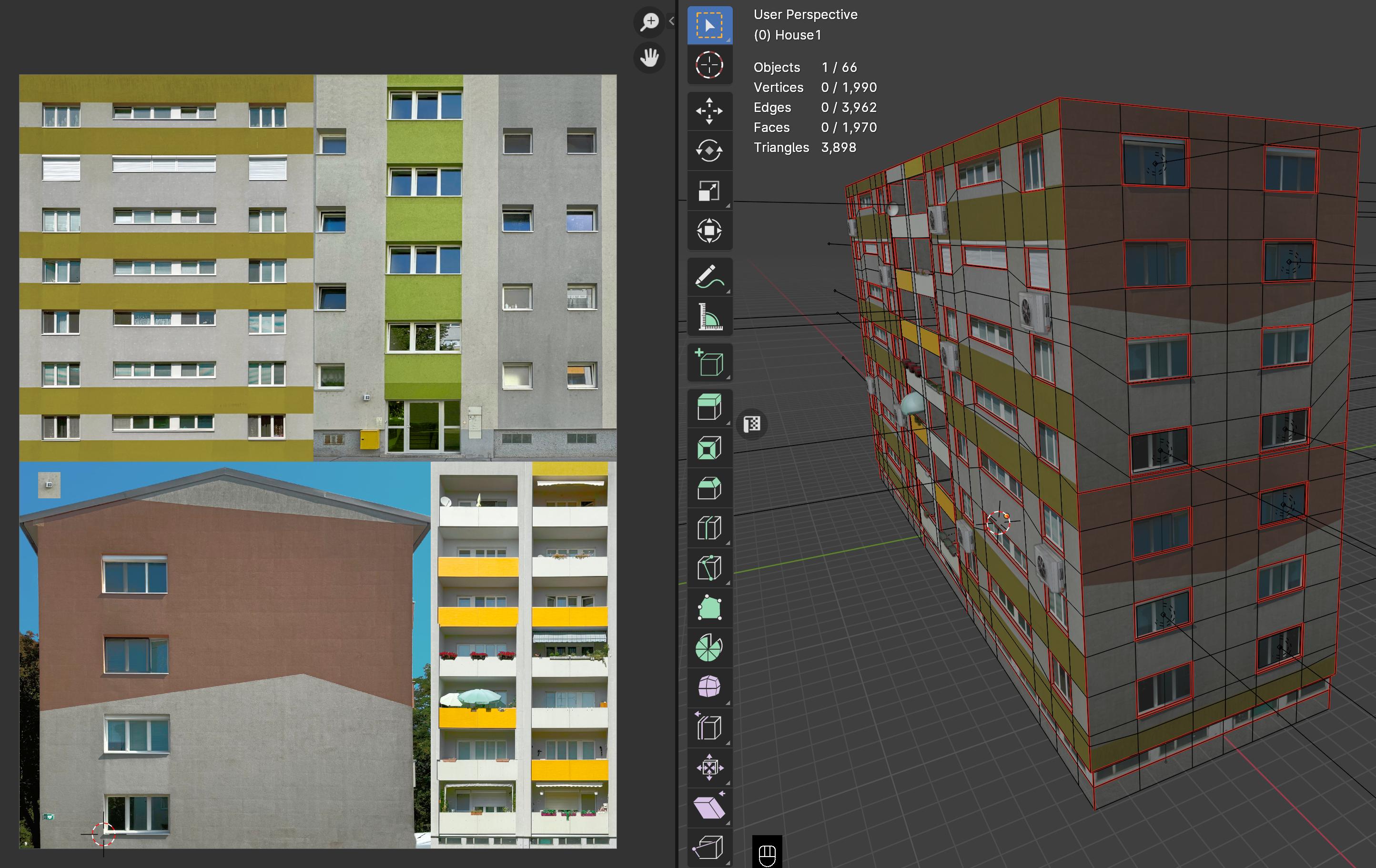This screenshot has width=1376, height=868.
Task: Select the Rotate tool
Action: pyautogui.click(x=709, y=151)
